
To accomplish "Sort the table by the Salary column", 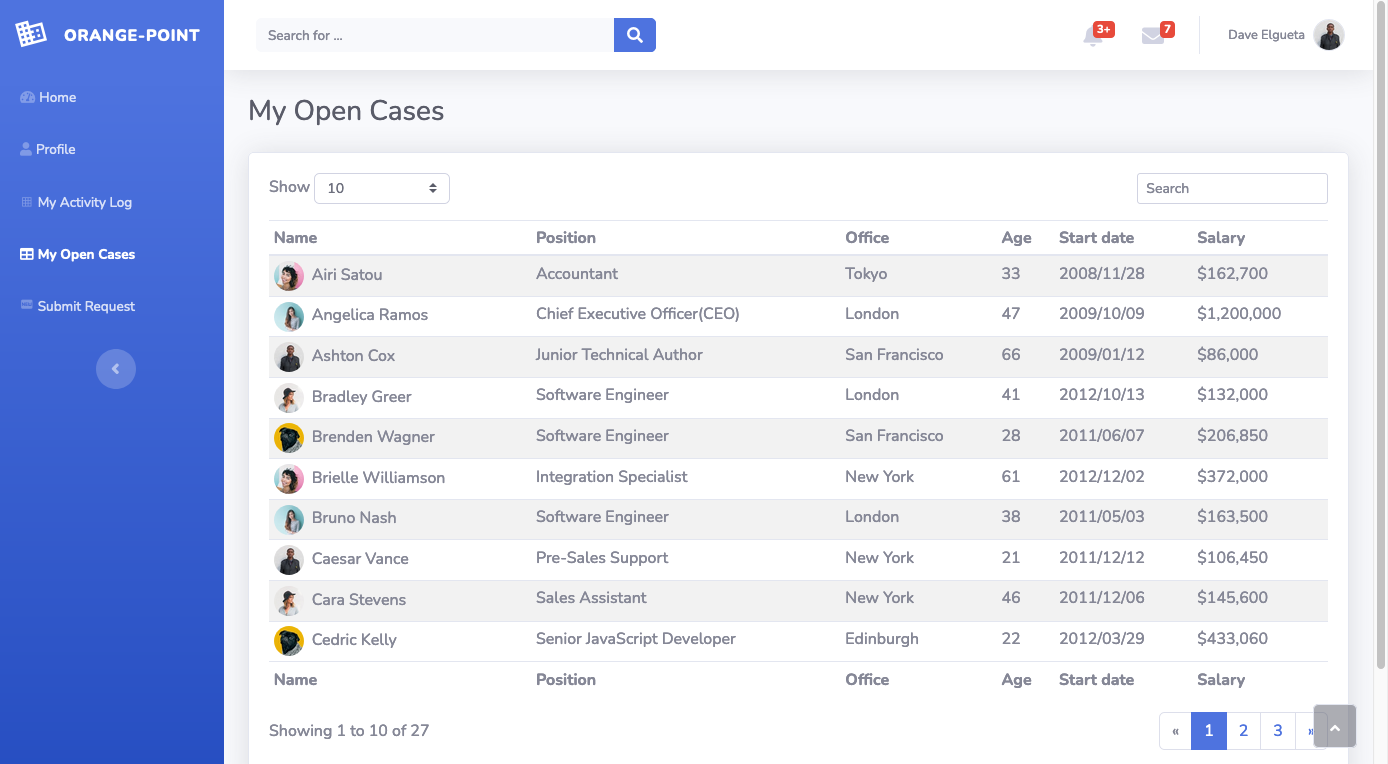I will click(x=1221, y=237).
